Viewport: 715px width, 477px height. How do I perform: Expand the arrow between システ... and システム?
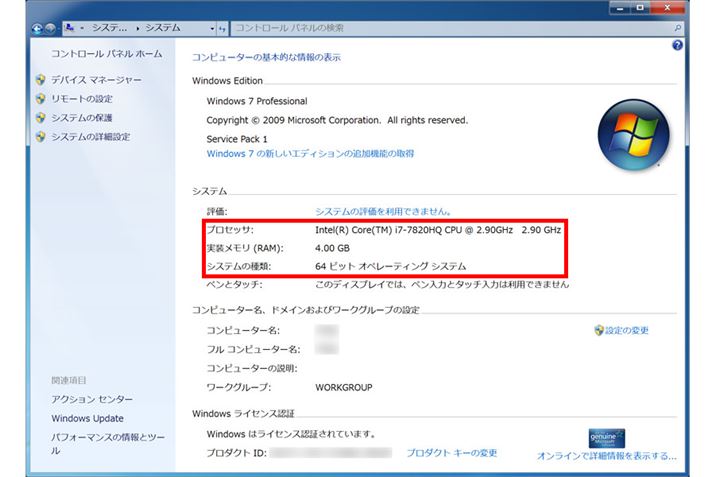pos(137,28)
